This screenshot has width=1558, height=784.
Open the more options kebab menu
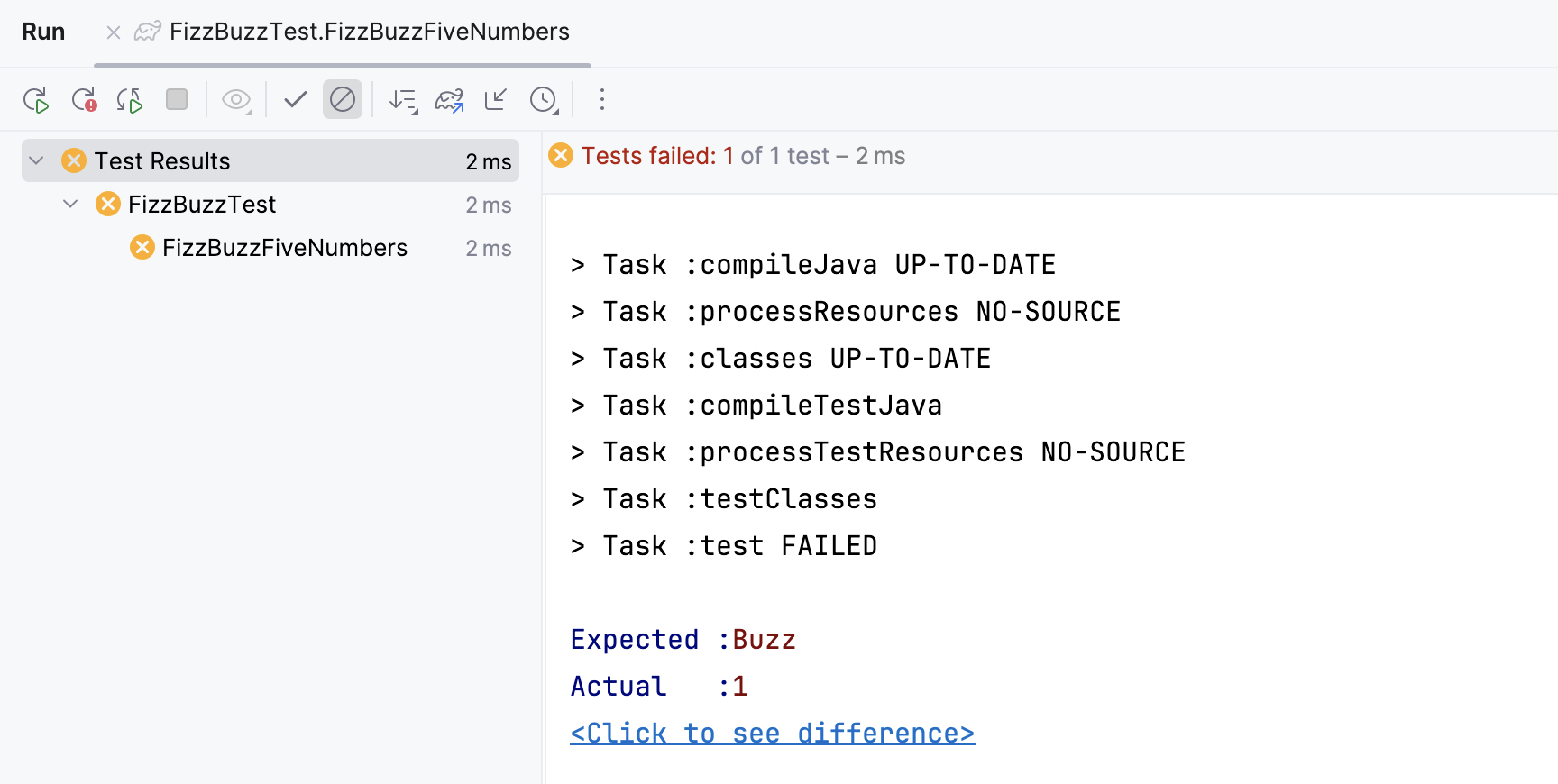(x=602, y=100)
